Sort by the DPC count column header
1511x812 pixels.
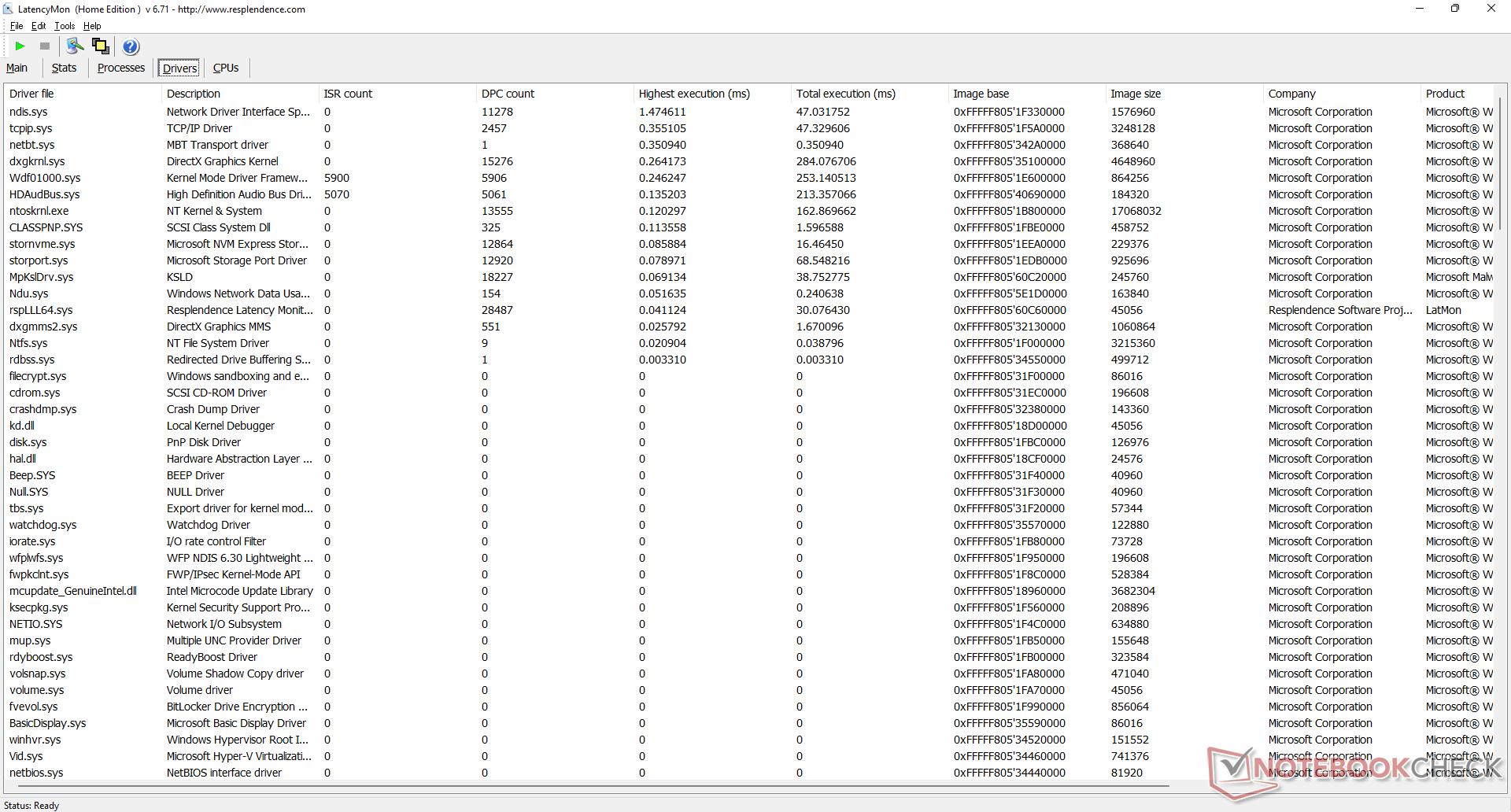point(554,94)
